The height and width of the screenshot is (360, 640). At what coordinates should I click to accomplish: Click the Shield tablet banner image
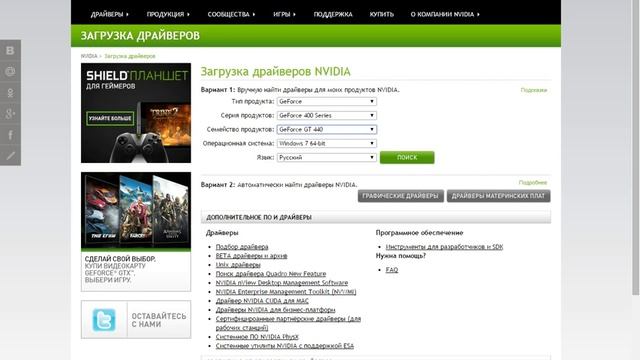136,113
